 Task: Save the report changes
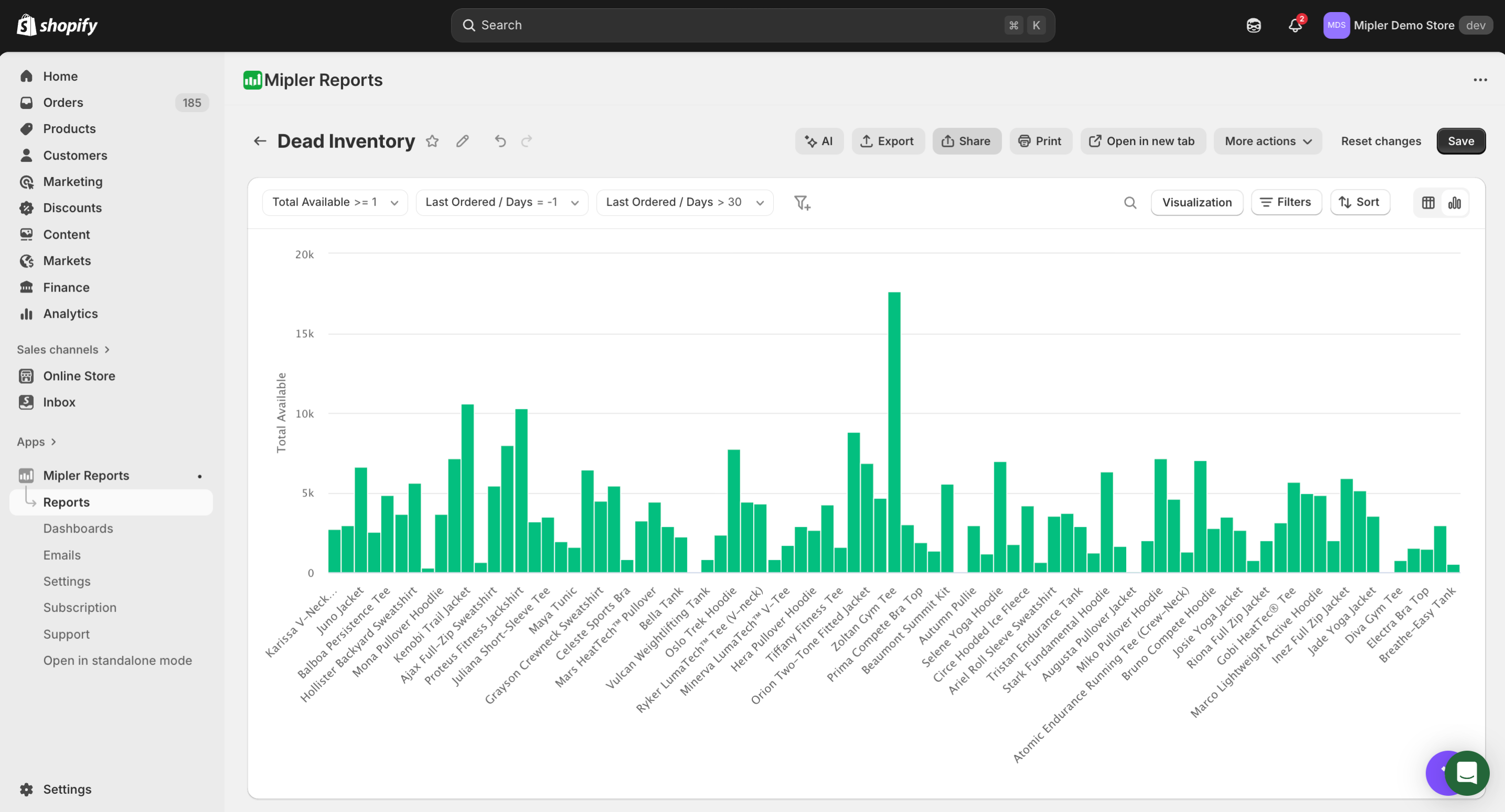pyautogui.click(x=1460, y=141)
